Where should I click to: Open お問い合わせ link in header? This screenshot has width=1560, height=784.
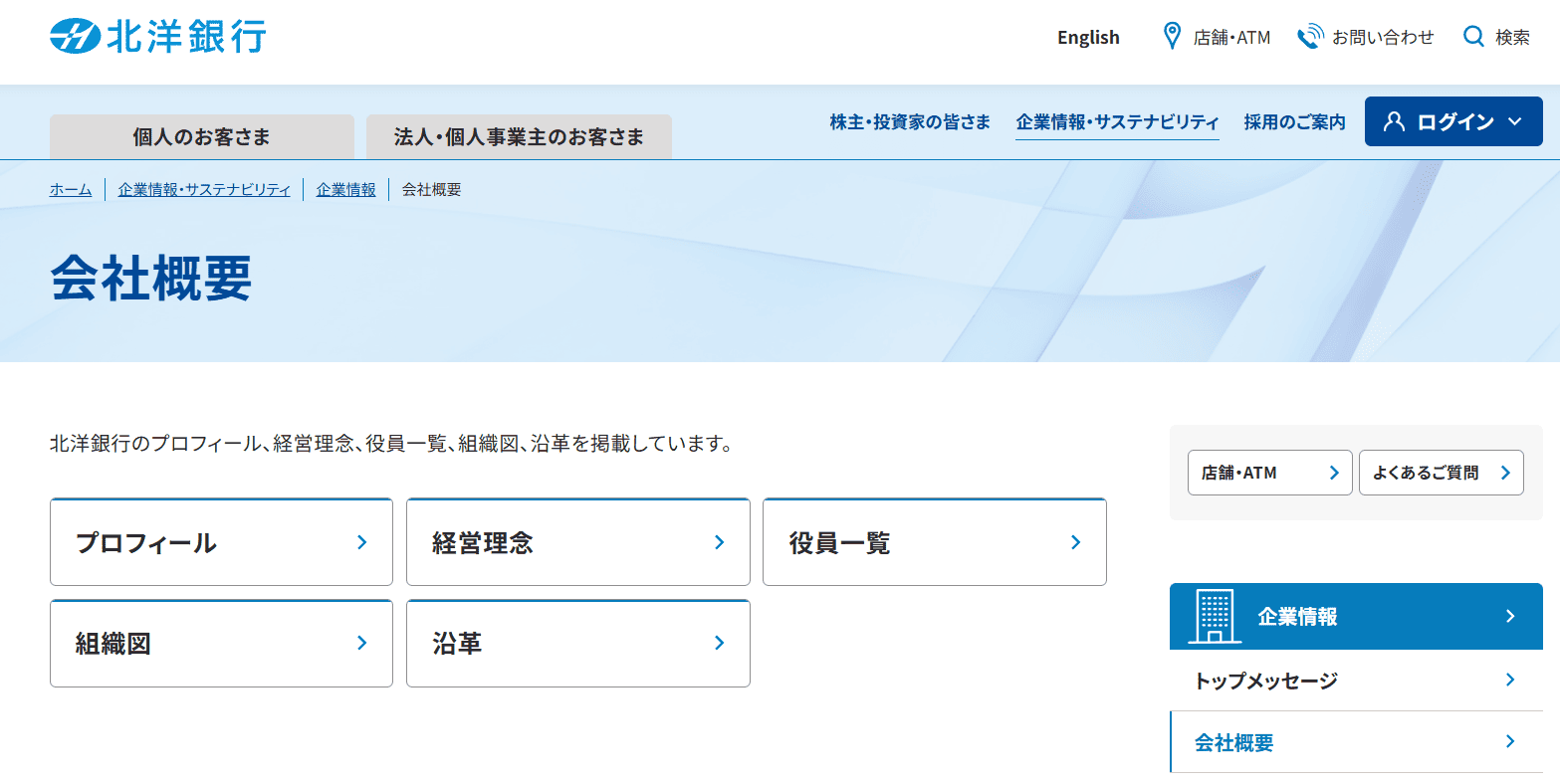click(x=1365, y=38)
